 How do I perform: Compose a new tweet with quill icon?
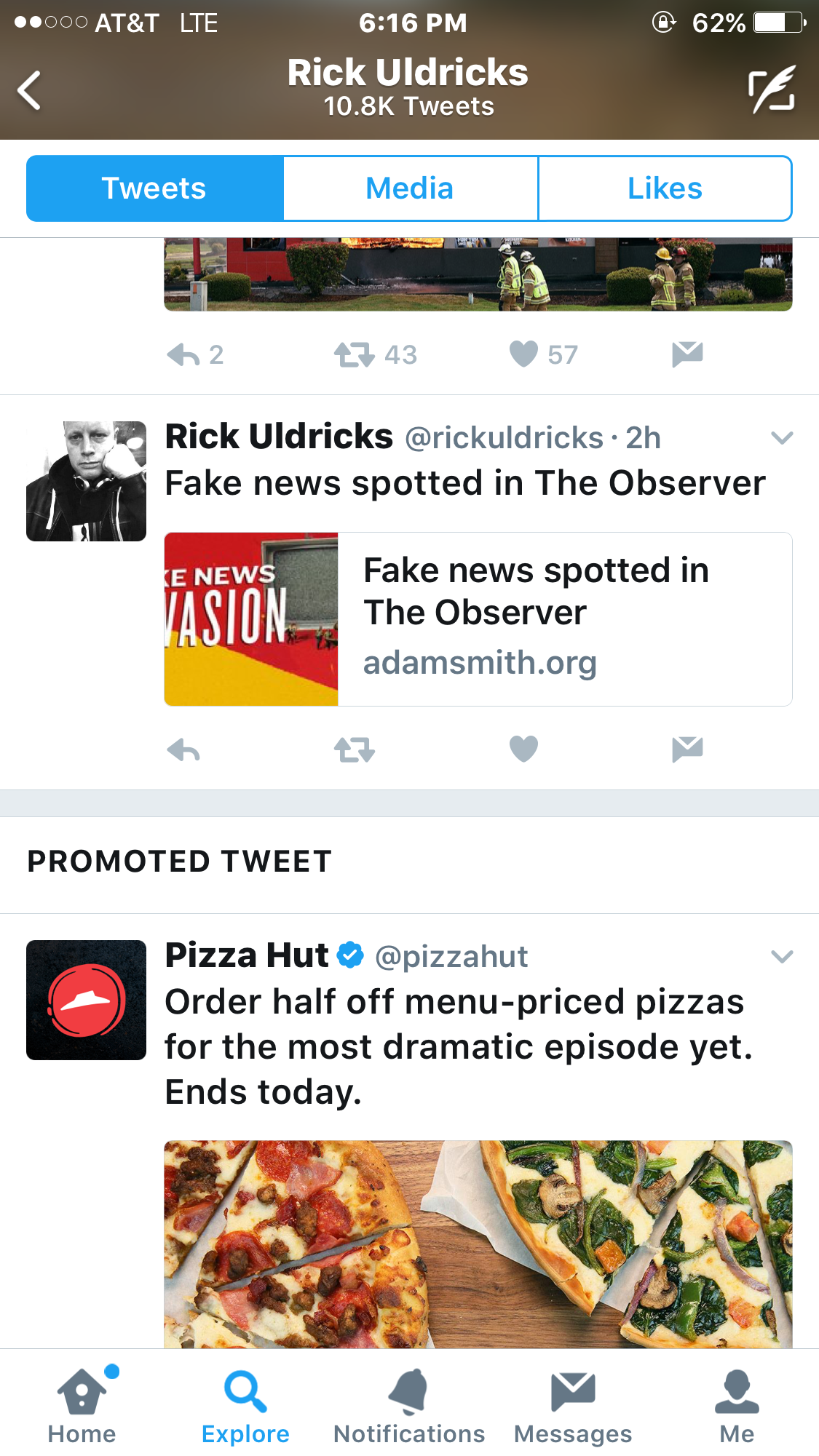[x=772, y=90]
